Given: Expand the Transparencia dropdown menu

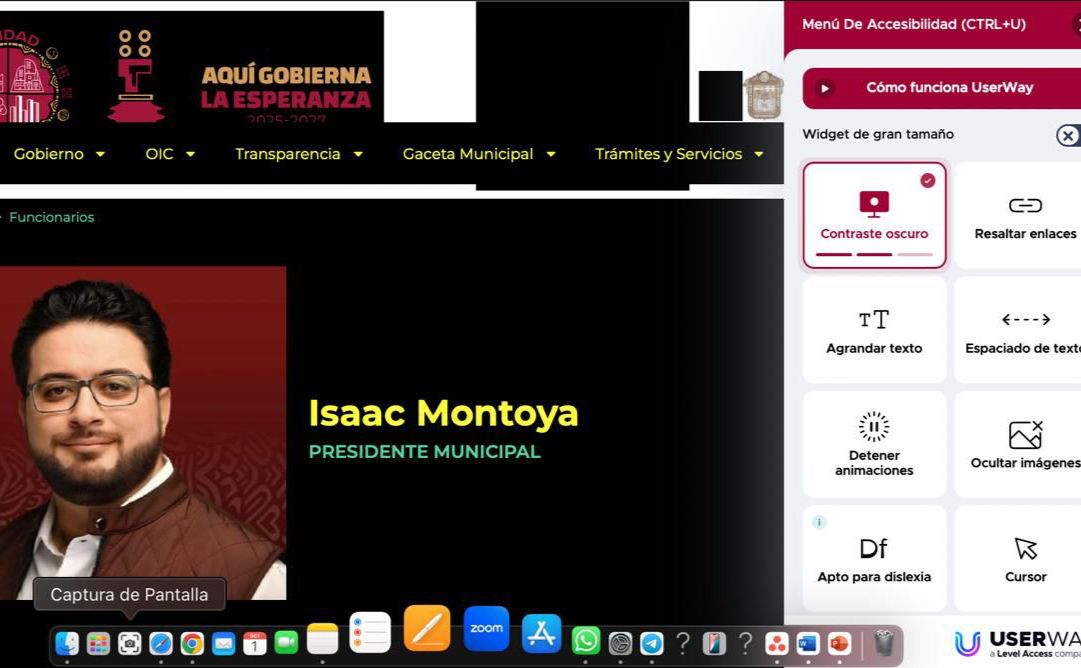Looking at the screenshot, I should point(298,154).
